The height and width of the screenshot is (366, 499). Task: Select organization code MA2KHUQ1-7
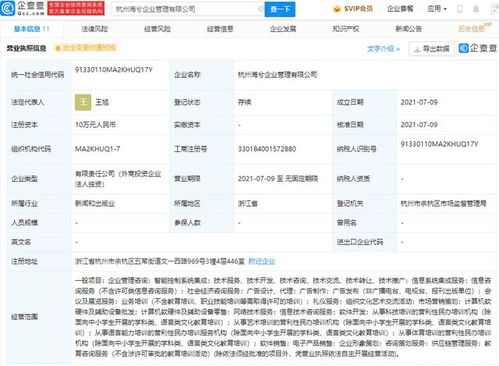pyautogui.click(x=98, y=149)
